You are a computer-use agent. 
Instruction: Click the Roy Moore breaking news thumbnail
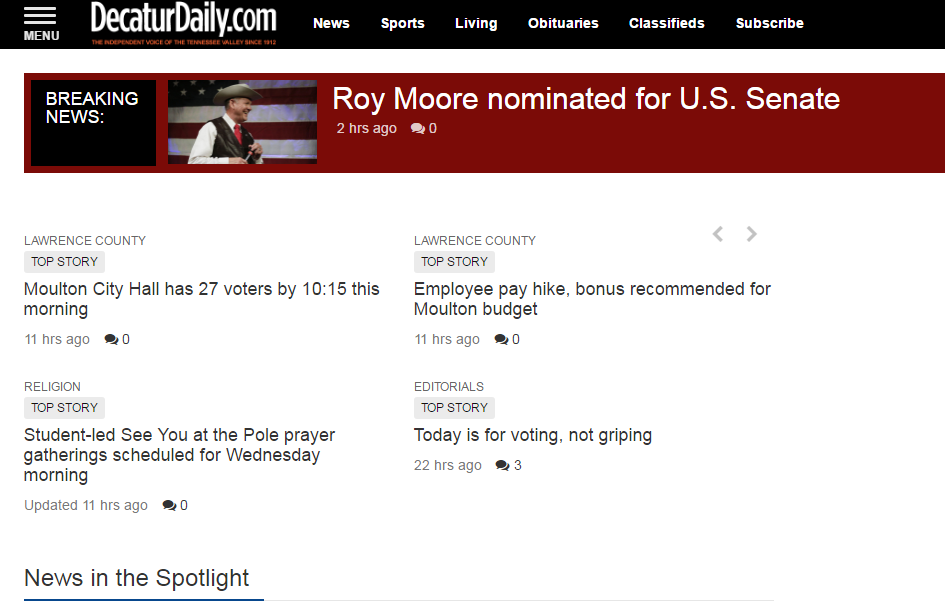(x=242, y=122)
